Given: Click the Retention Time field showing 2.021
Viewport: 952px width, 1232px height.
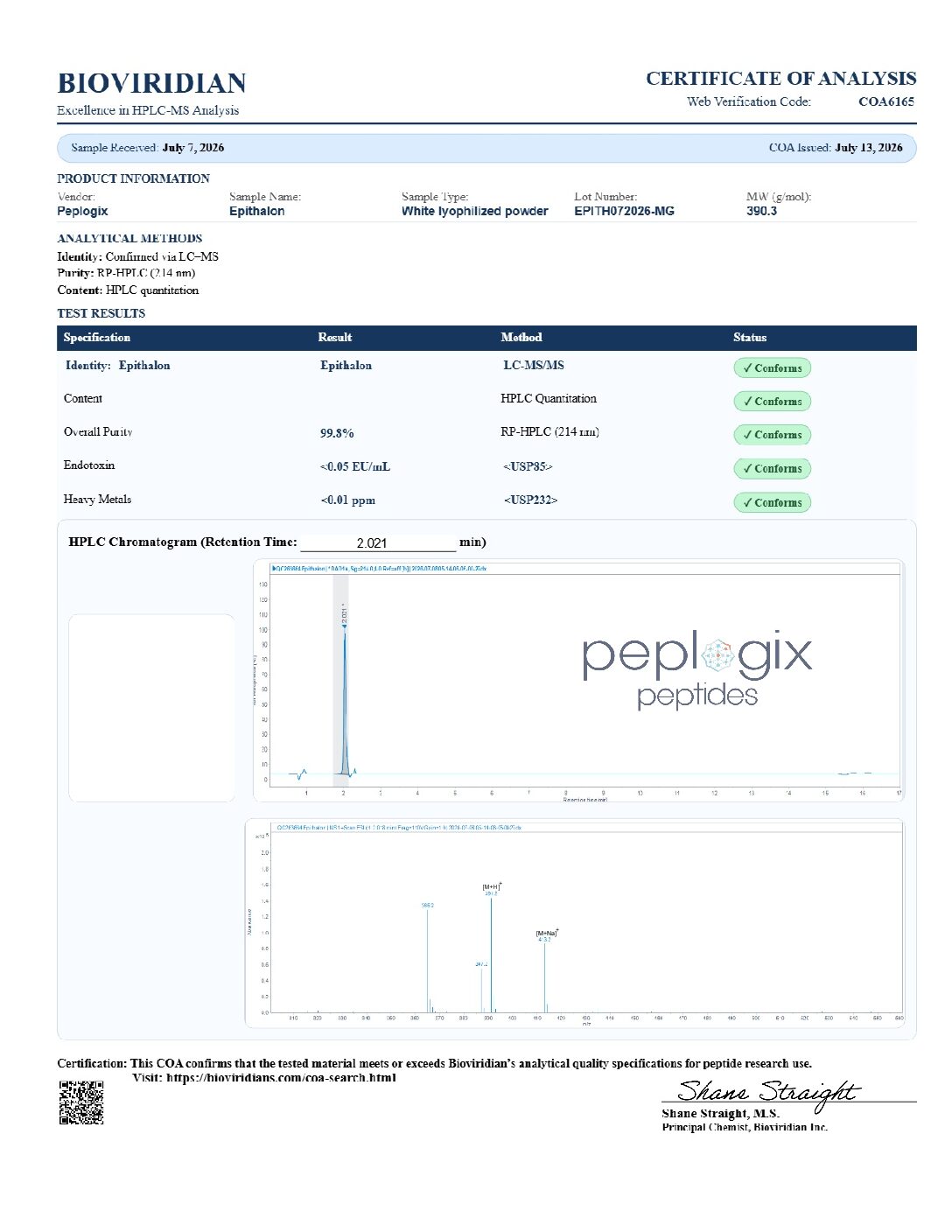Looking at the screenshot, I should click(x=378, y=543).
